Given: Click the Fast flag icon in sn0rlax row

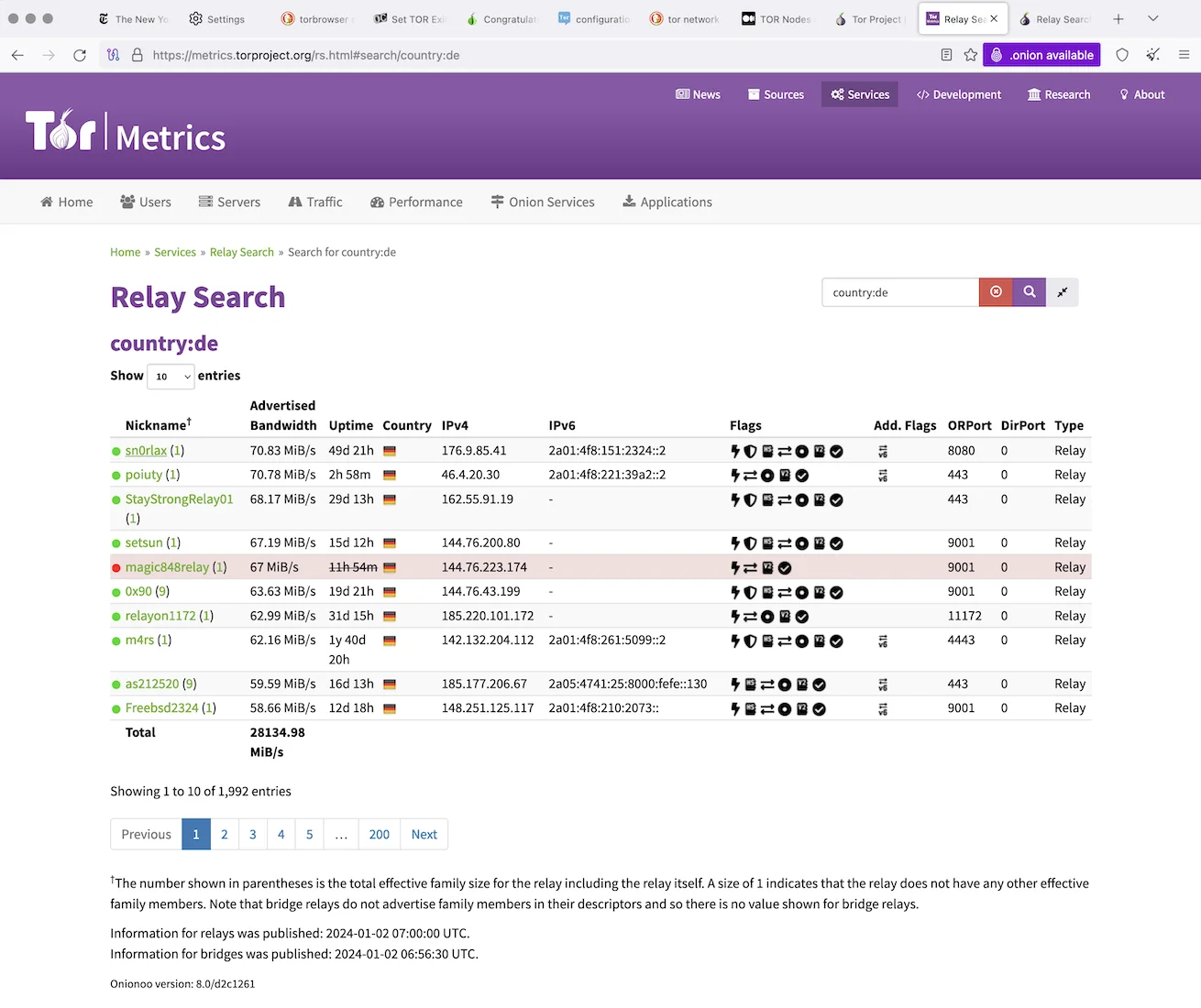Looking at the screenshot, I should point(734,451).
